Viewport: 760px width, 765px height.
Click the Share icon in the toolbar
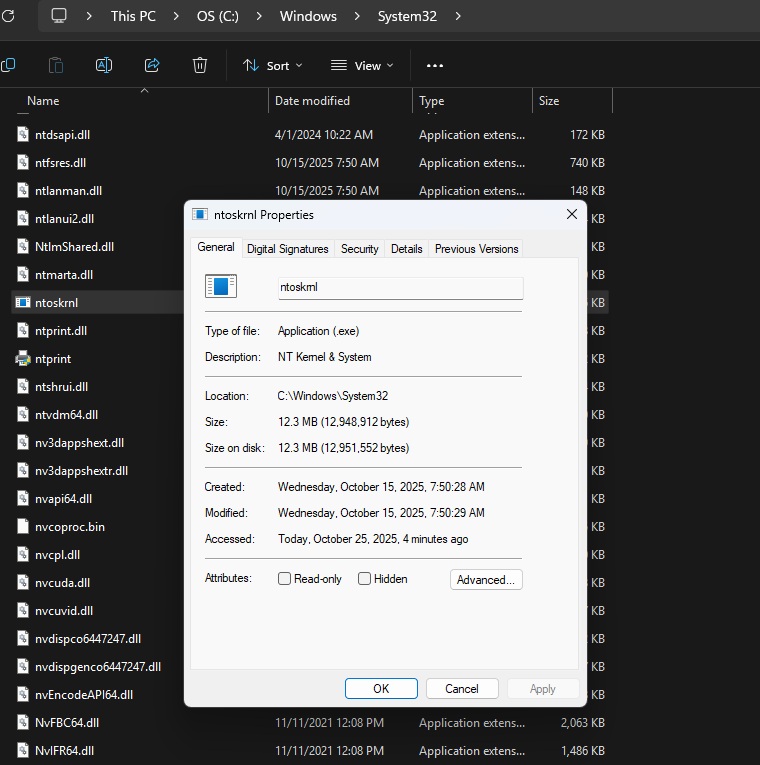pos(152,65)
